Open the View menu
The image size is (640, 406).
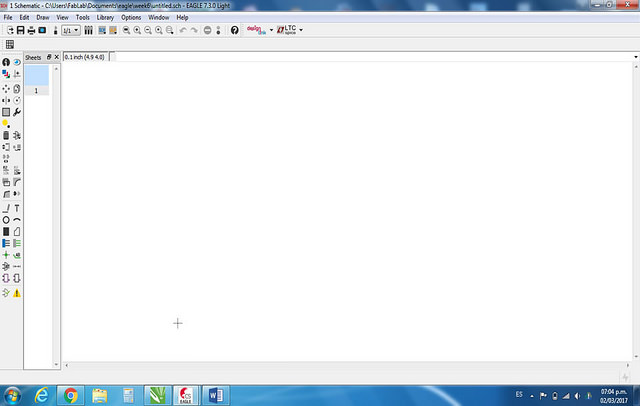coord(62,18)
